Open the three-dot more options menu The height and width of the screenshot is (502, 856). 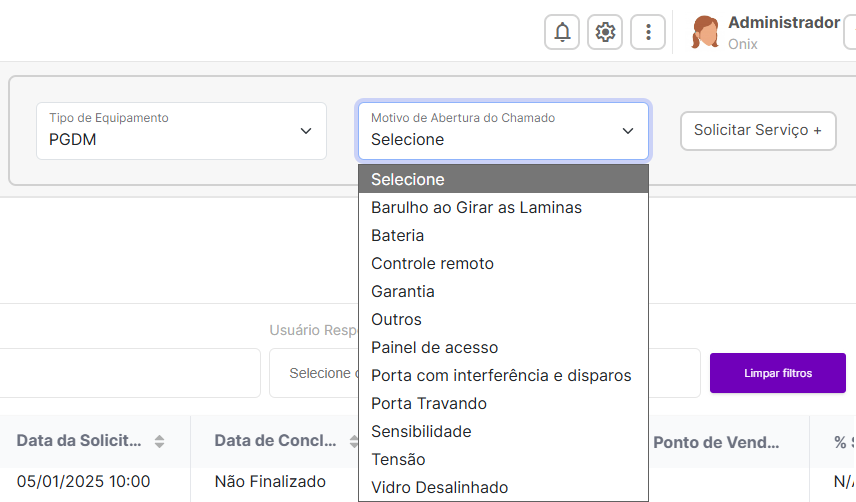point(648,32)
